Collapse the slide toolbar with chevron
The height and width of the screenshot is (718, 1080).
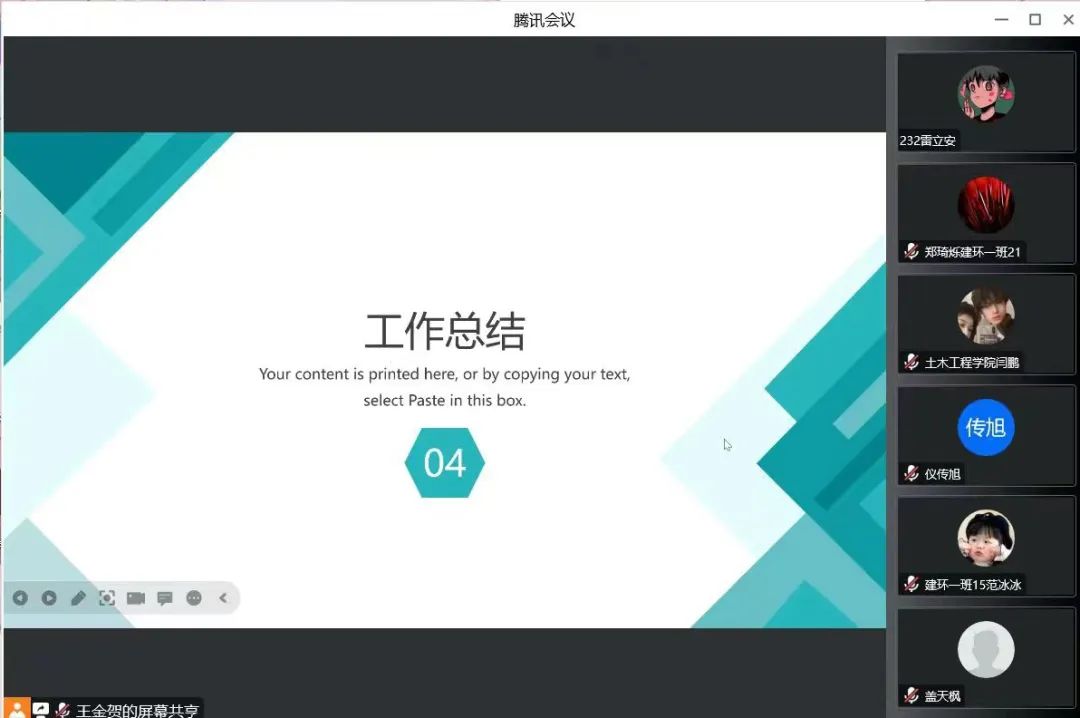[223, 598]
